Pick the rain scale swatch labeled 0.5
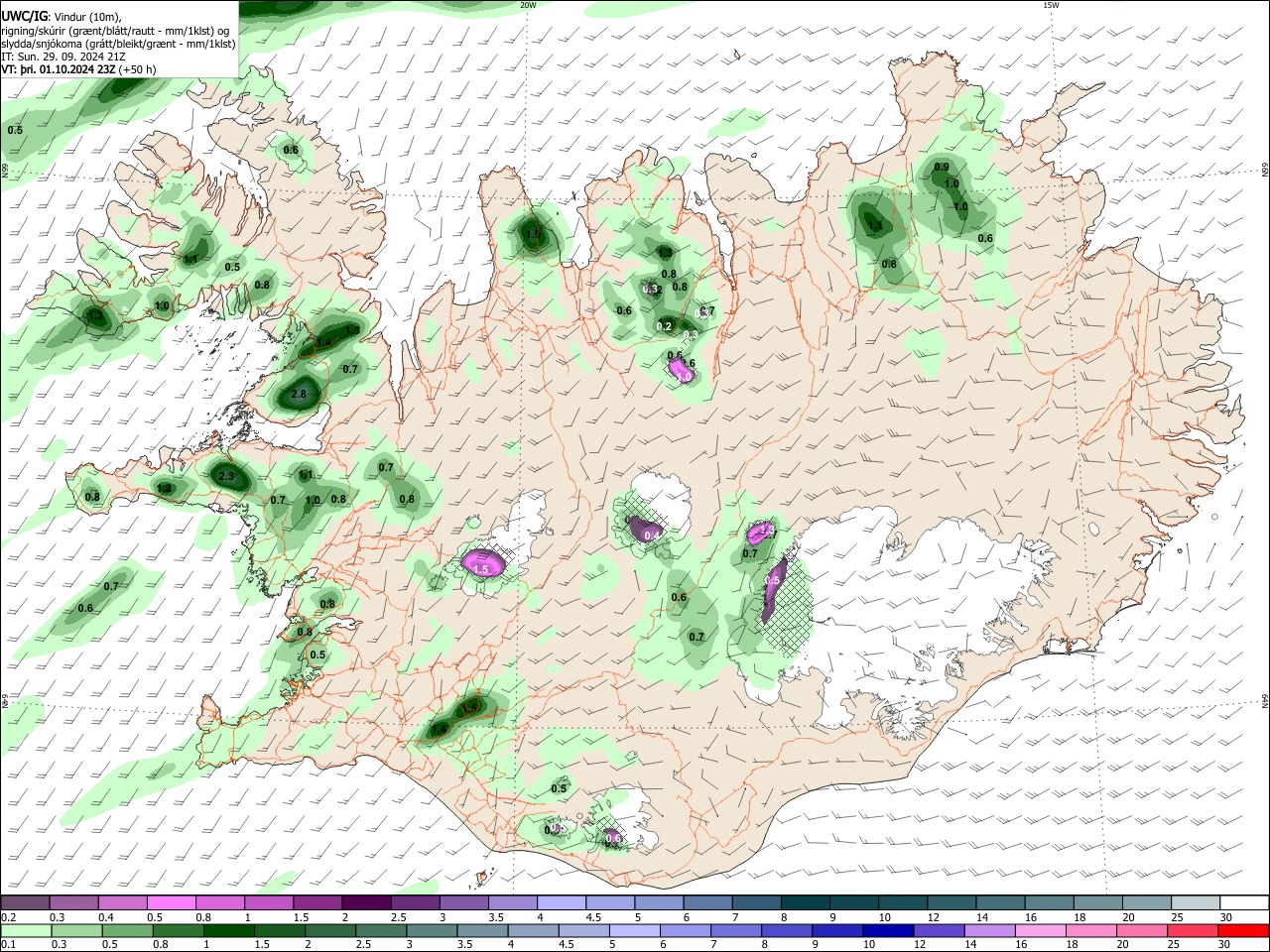This screenshot has height=952, width=1270. tap(127, 930)
